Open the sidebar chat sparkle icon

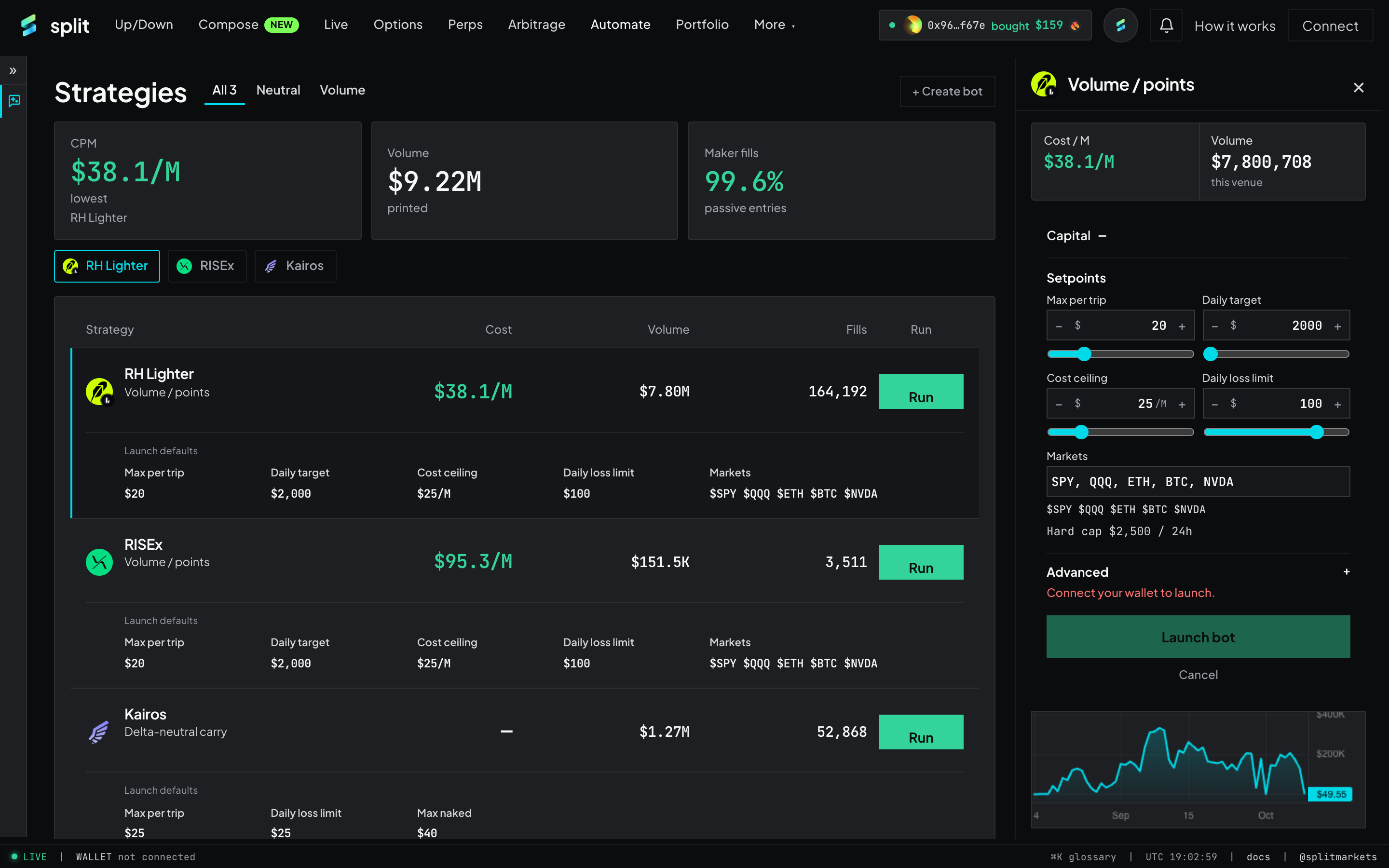[14, 100]
